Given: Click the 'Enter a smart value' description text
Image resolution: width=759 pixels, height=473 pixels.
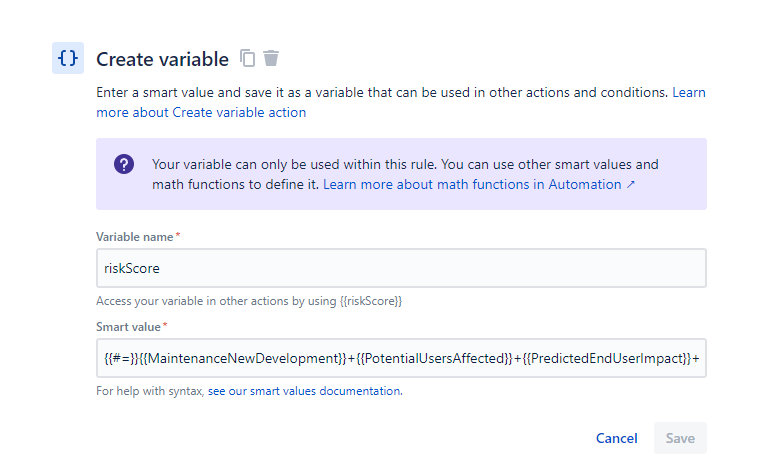Looking at the screenshot, I should tap(380, 92).
